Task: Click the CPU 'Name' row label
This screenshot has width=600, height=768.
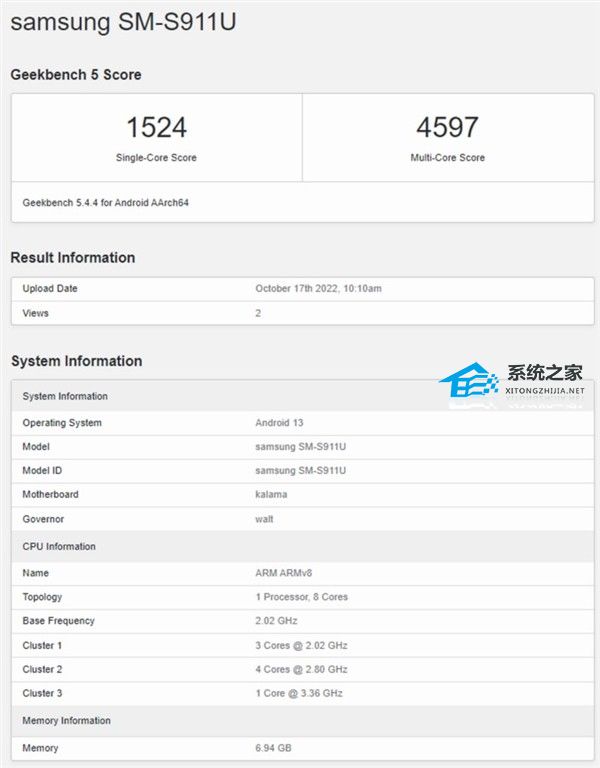Action: 35,573
